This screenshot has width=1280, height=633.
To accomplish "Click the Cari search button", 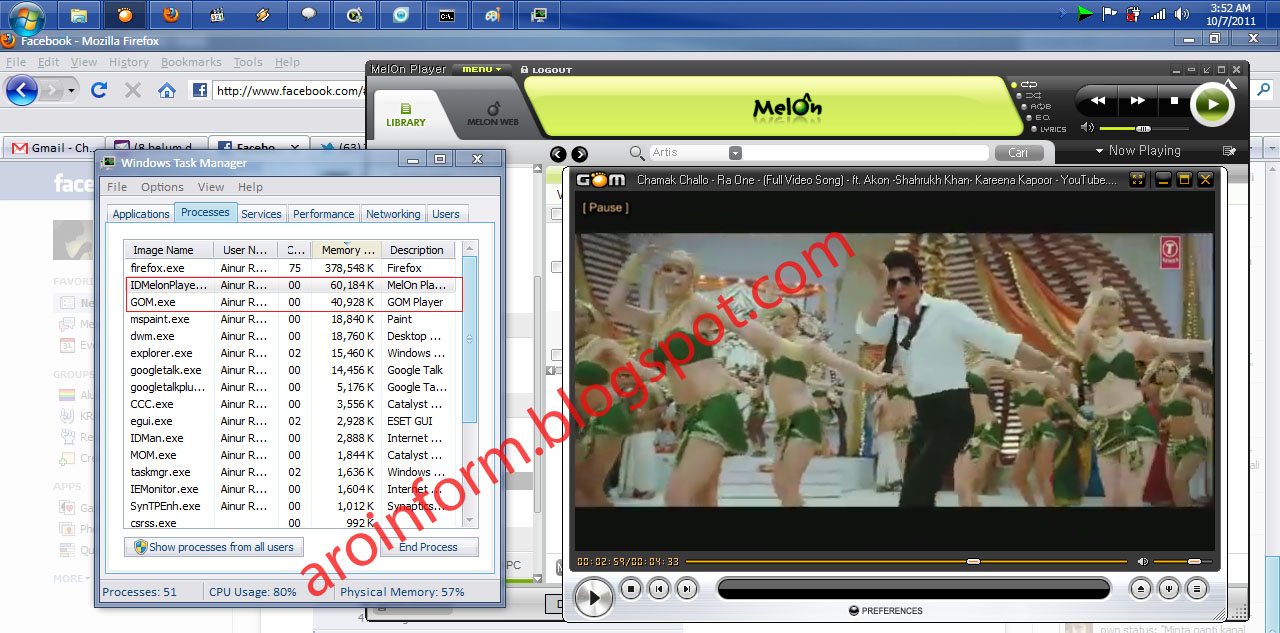I will click(1018, 153).
